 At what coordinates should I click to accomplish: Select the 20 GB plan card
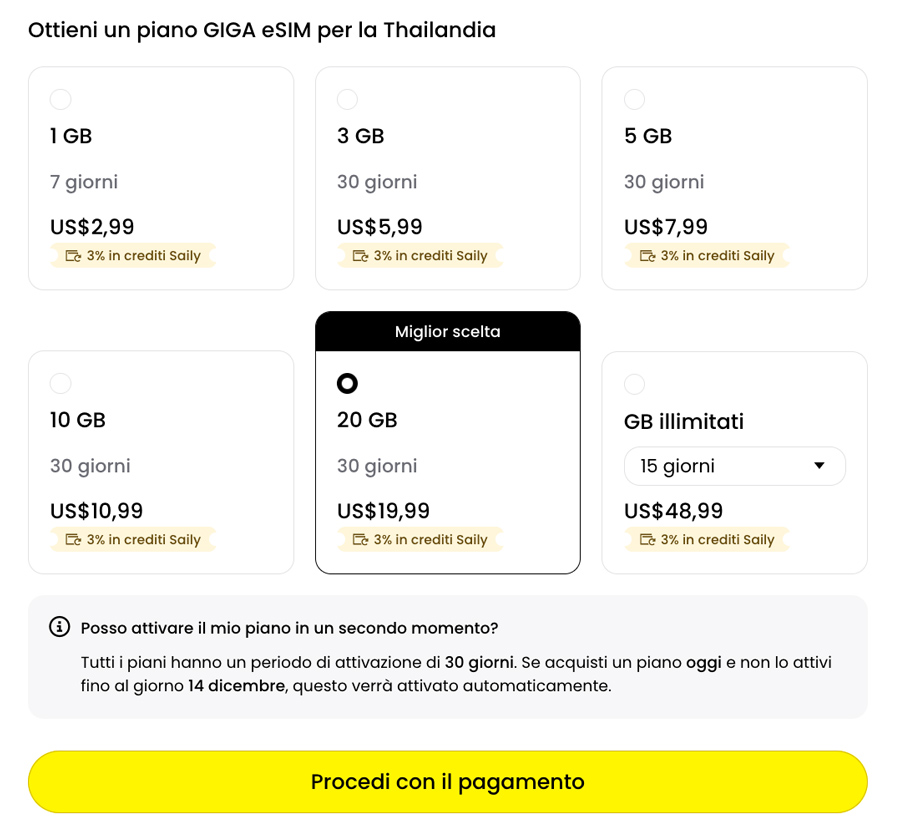(x=447, y=445)
